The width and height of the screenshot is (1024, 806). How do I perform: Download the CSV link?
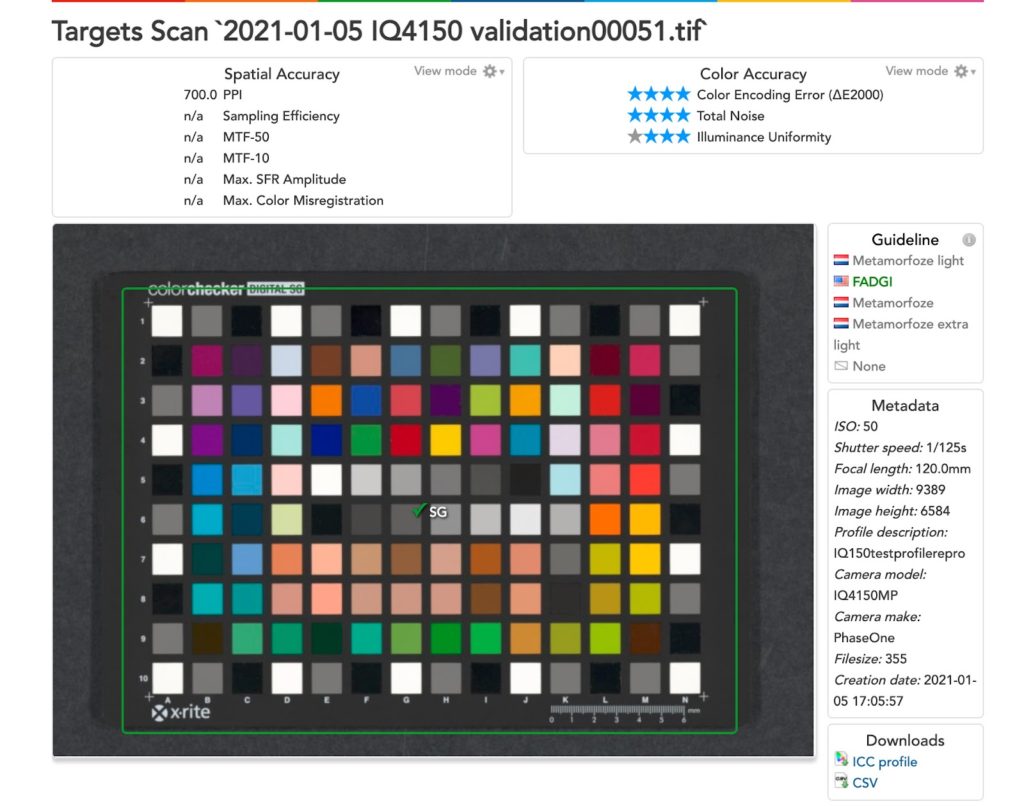tap(865, 782)
